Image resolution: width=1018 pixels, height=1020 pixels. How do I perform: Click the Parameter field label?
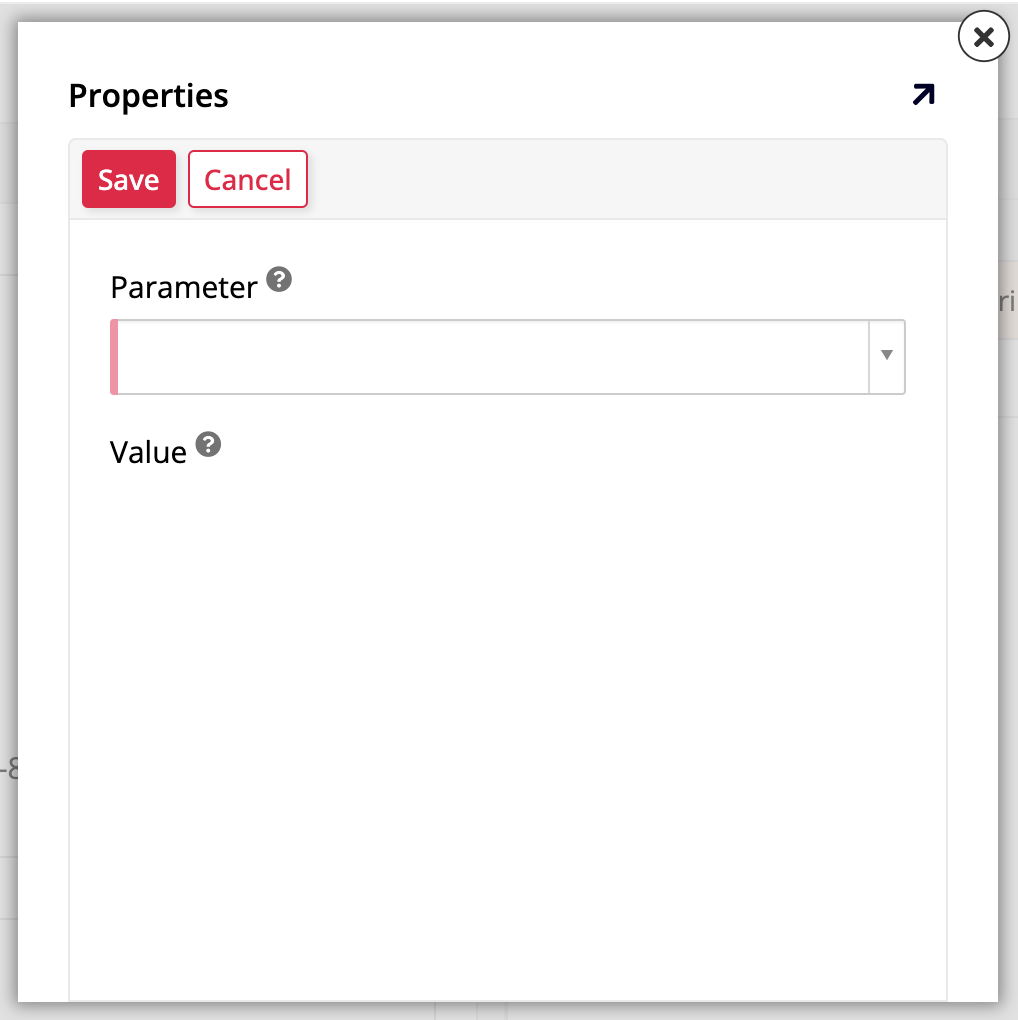(x=184, y=288)
